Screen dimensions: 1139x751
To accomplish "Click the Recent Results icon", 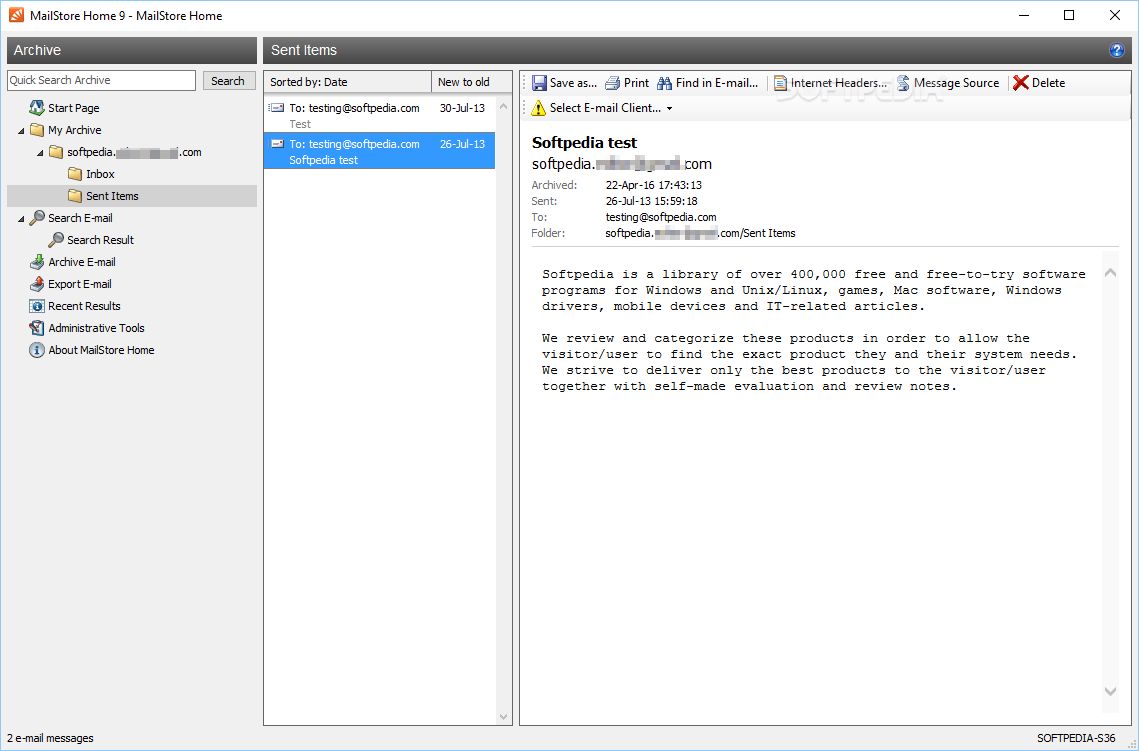I will (36, 306).
